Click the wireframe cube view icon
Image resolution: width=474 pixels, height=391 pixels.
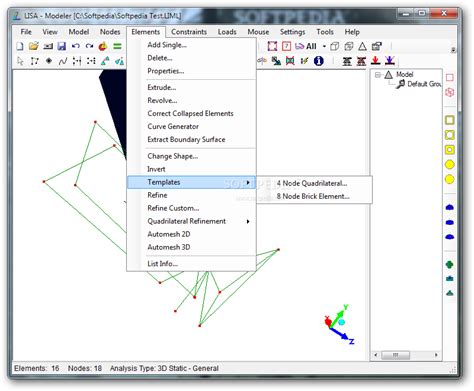[334, 46]
